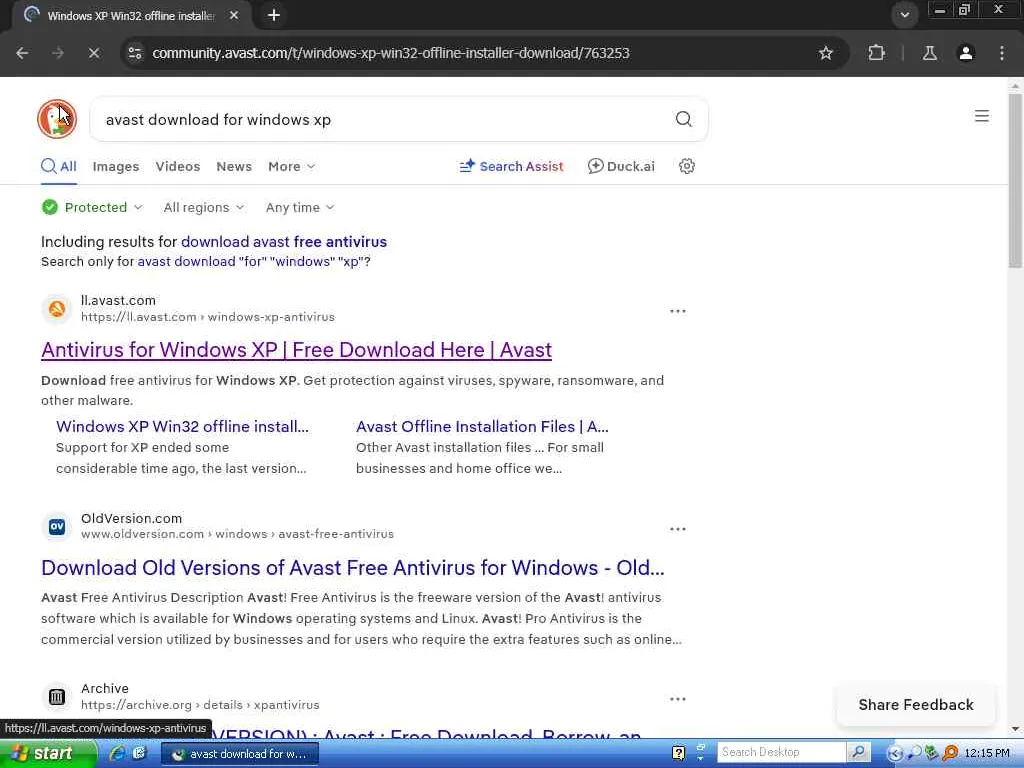Select the All results tab

(59, 167)
